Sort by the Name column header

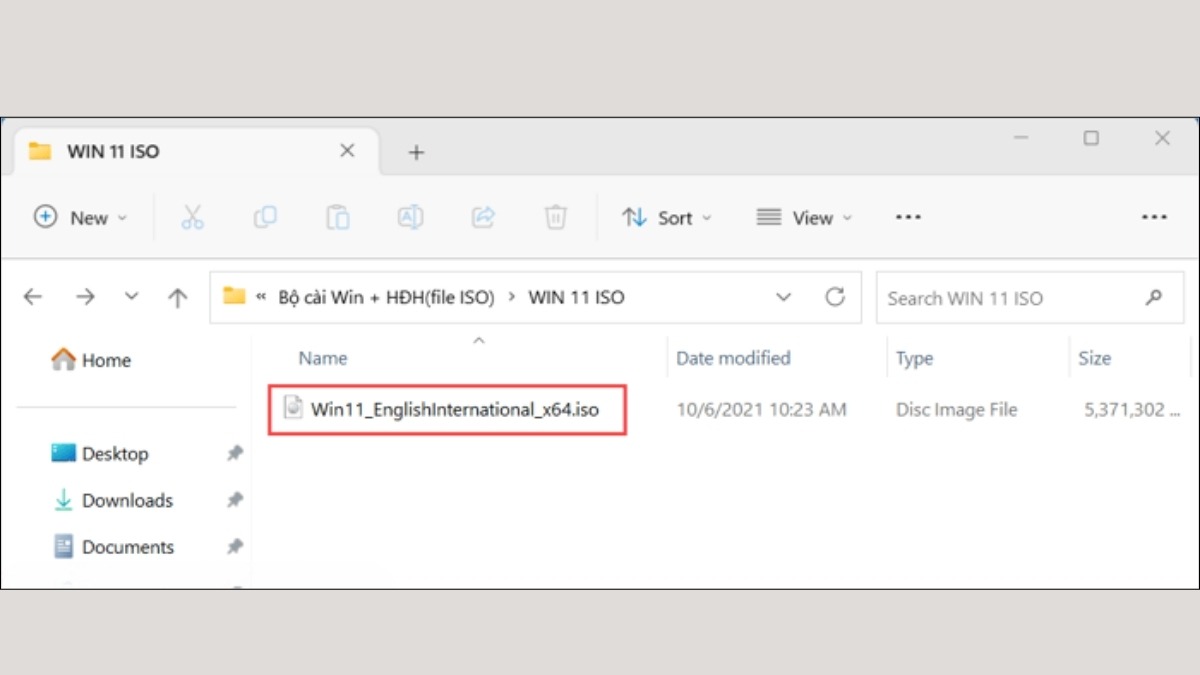coord(323,358)
